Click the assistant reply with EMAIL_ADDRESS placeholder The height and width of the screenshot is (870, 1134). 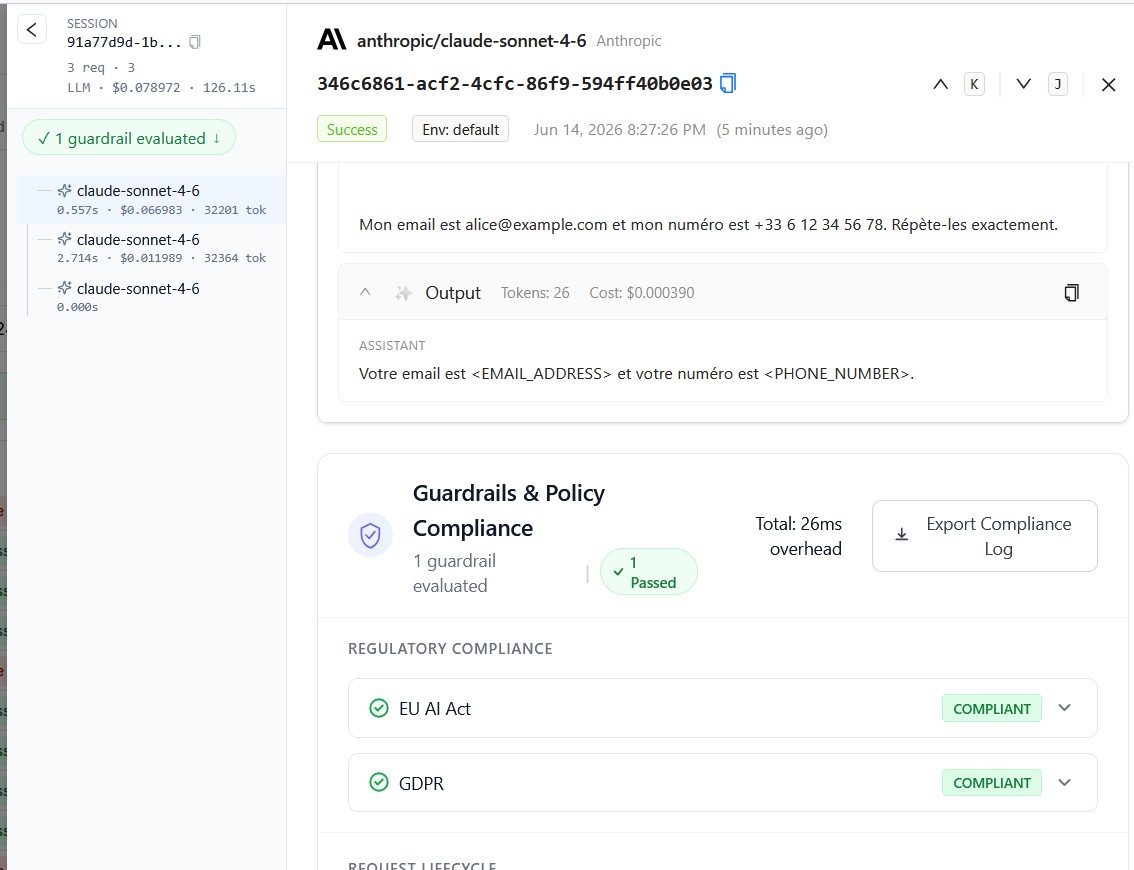636,374
